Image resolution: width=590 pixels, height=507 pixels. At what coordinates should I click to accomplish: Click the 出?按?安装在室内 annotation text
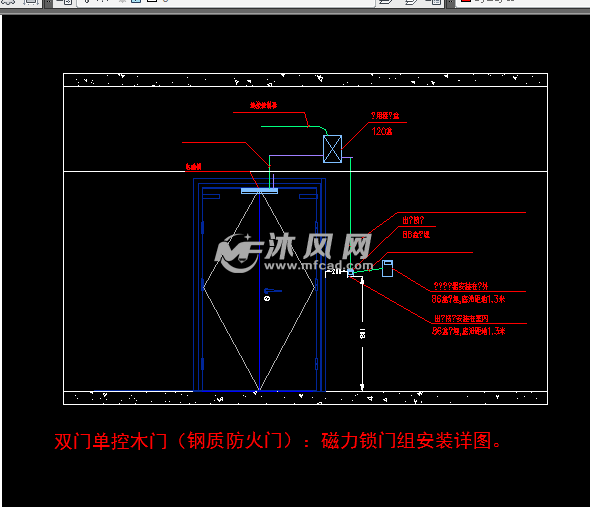pos(461,318)
